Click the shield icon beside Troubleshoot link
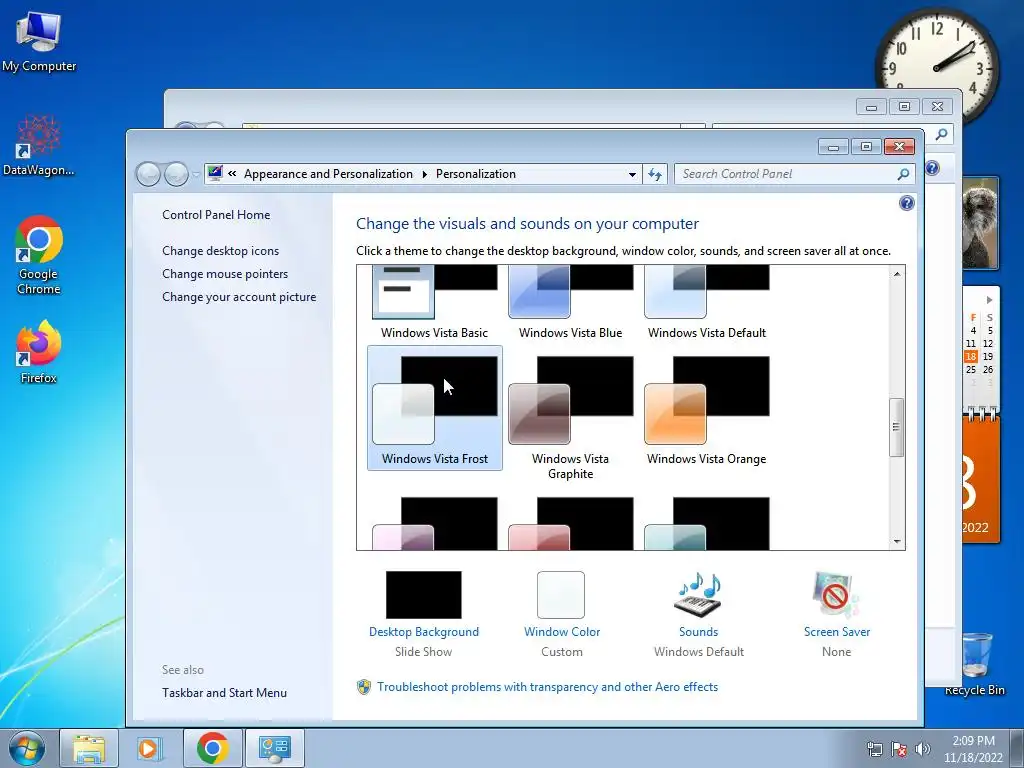Viewport: 1024px width, 768px height. (x=364, y=687)
